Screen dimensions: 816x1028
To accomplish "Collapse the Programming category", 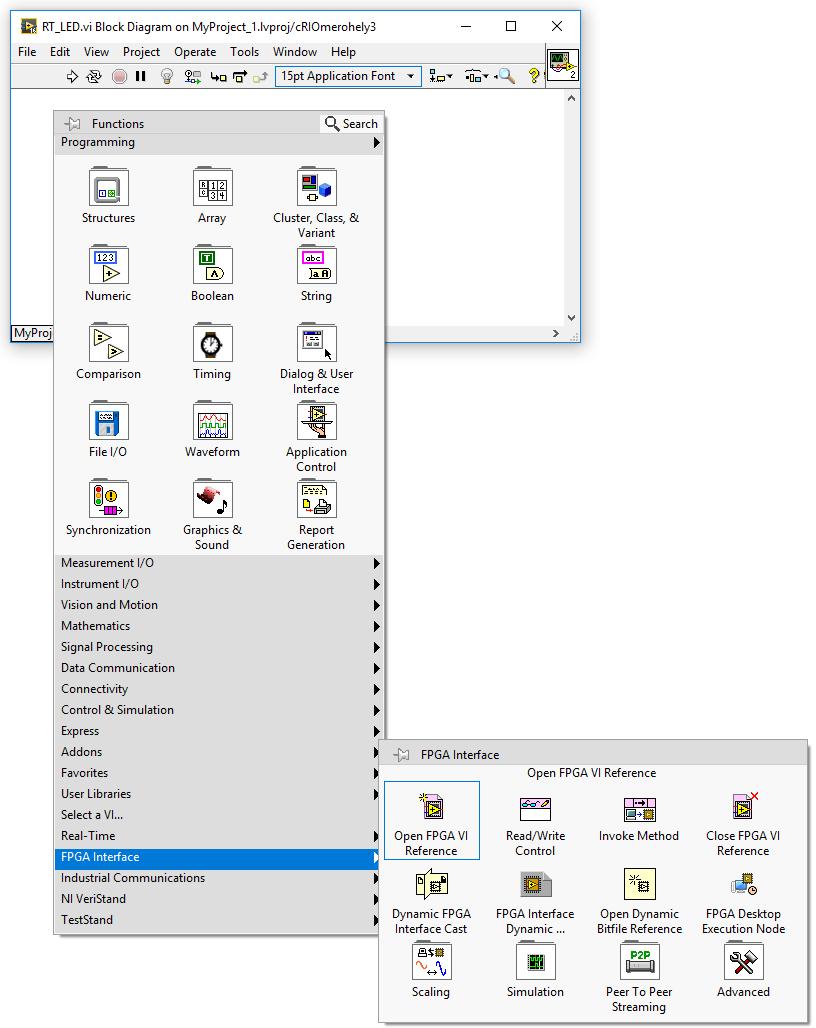I will pos(220,142).
